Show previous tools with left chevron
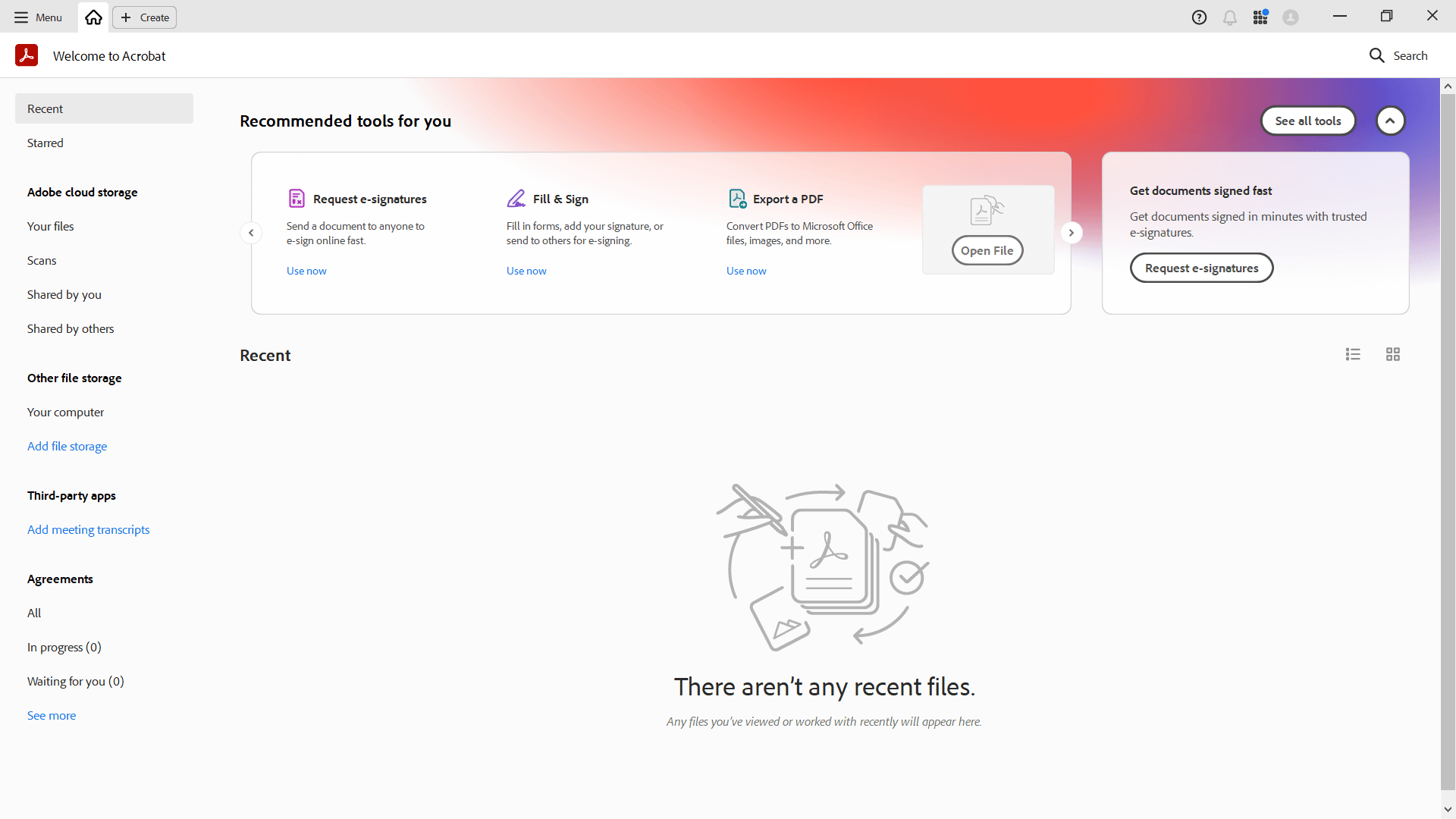The height and width of the screenshot is (819, 1456). coord(251,233)
